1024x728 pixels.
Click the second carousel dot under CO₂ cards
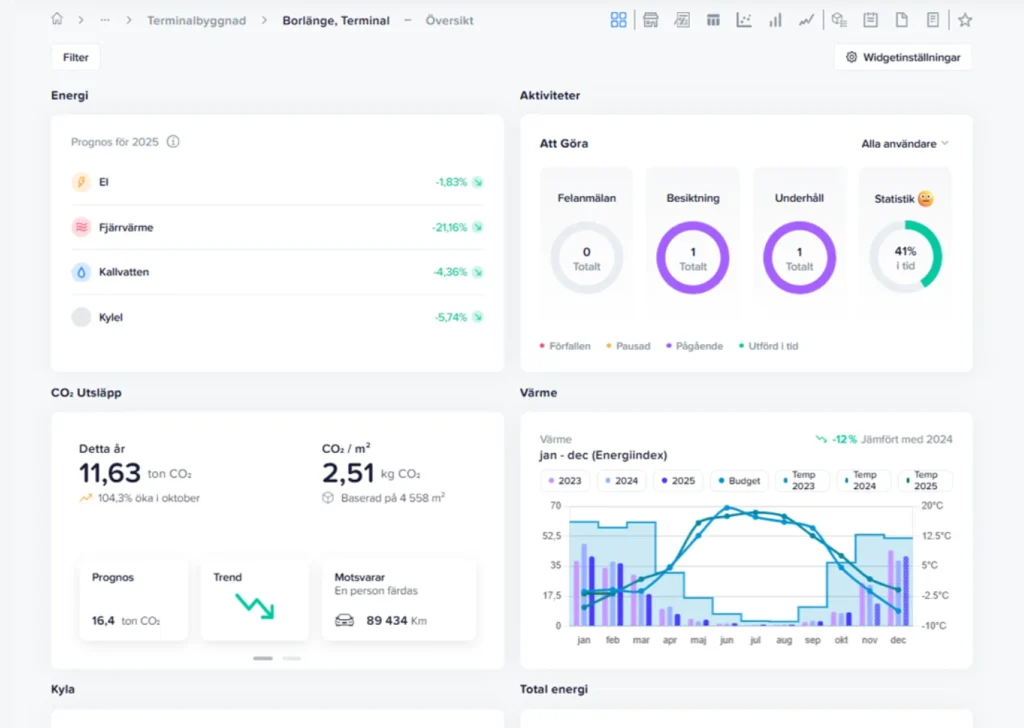click(x=292, y=658)
